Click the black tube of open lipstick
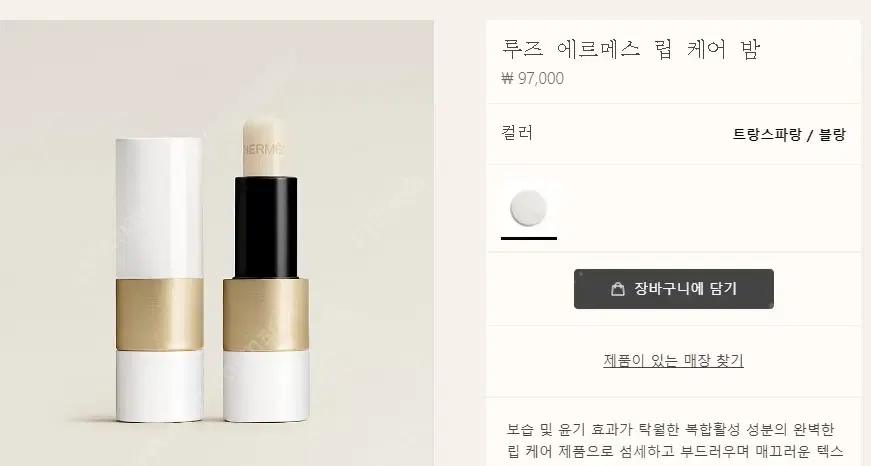 (x=266, y=228)
